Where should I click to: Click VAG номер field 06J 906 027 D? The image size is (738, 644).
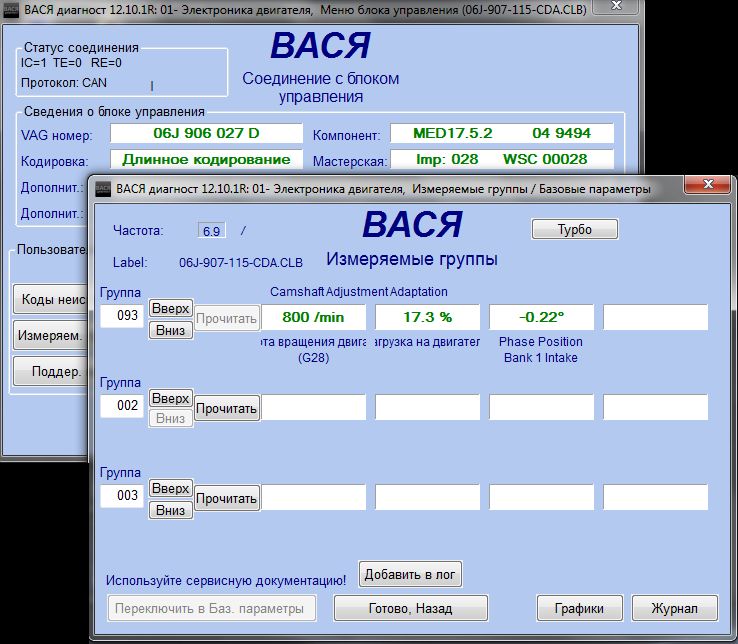tap(206, 133)
